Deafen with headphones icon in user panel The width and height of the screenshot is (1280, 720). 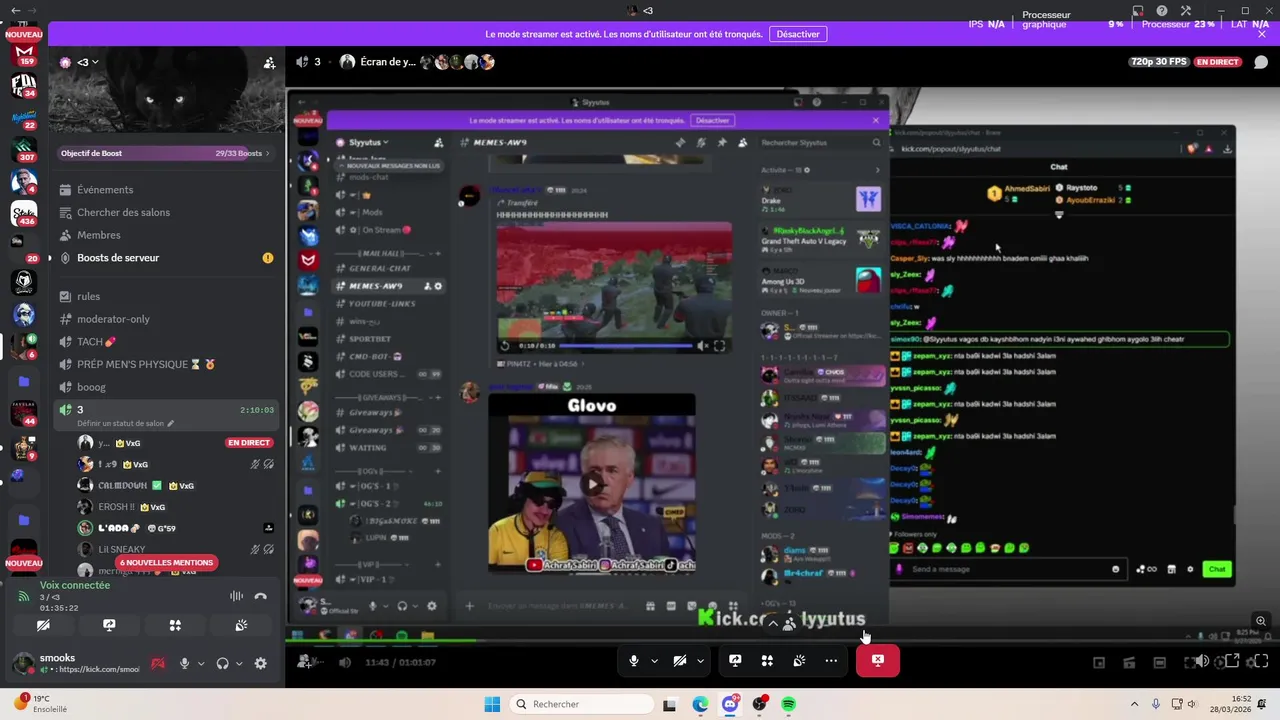coord(223,663)
